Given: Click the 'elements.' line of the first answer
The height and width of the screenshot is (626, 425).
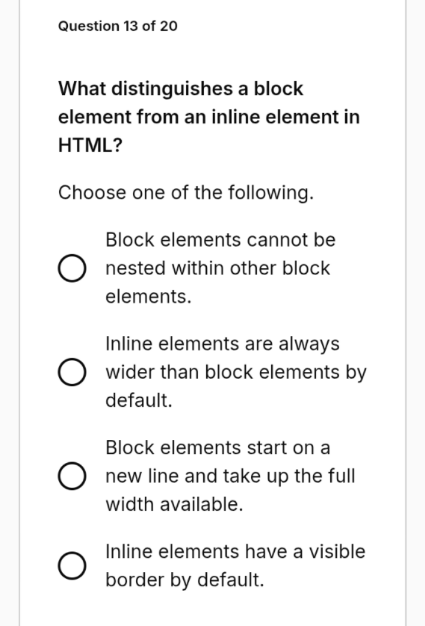Looking at the screenshot, I should (x=148, y=297).
